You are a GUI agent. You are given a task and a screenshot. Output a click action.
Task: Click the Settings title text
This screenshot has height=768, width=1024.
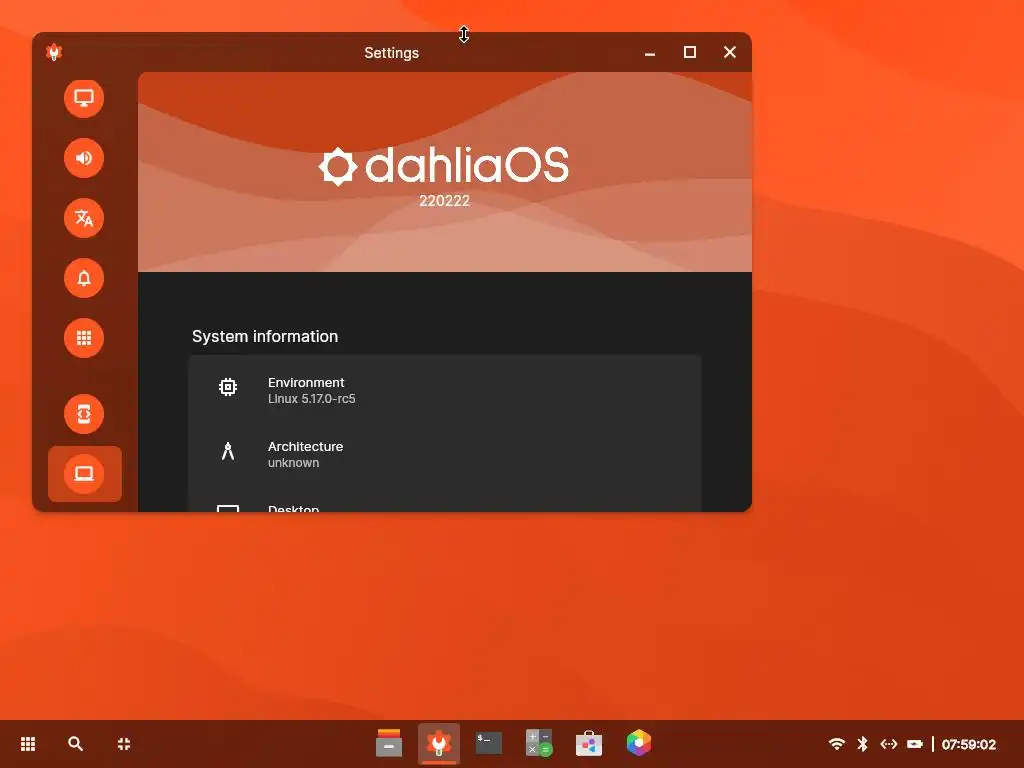coord(391,53)
